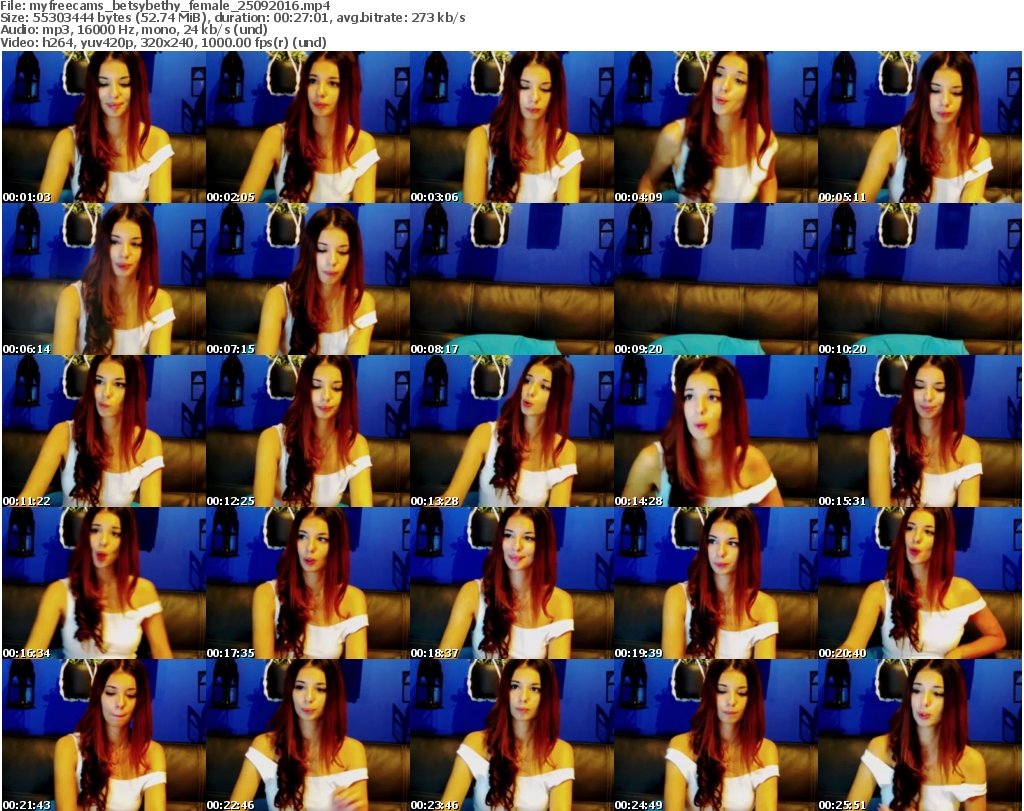The height and width of the screenshot is (811, 1024).
Task: Select the thumbnail stamped 00:21:43
Action: point(104,735)
